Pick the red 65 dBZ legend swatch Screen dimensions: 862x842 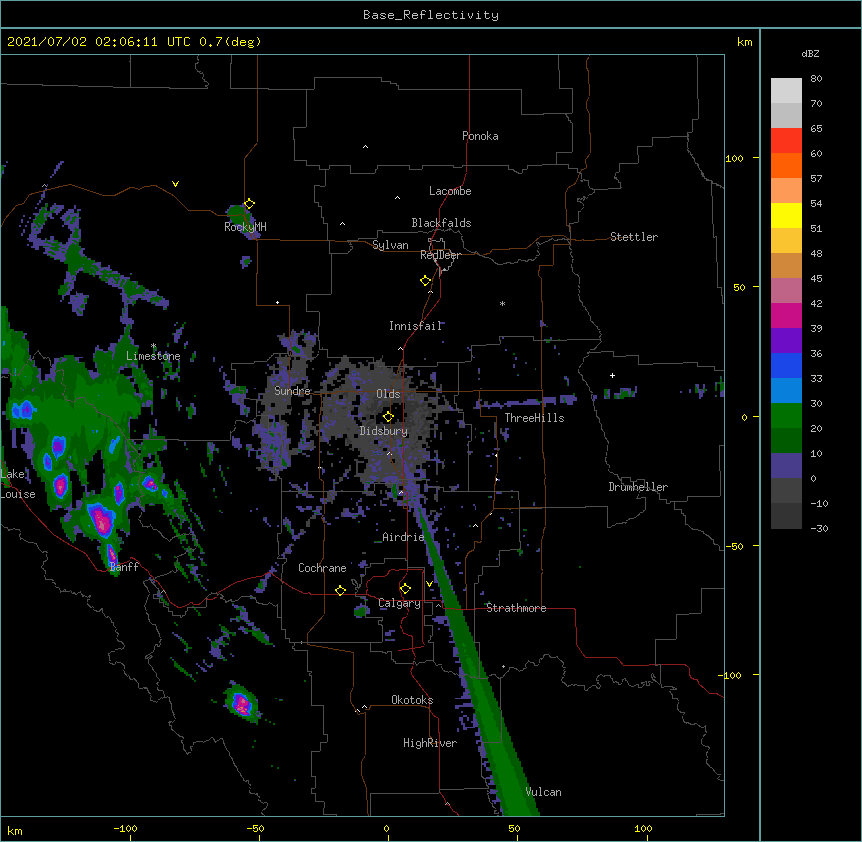tap(786, 141)
